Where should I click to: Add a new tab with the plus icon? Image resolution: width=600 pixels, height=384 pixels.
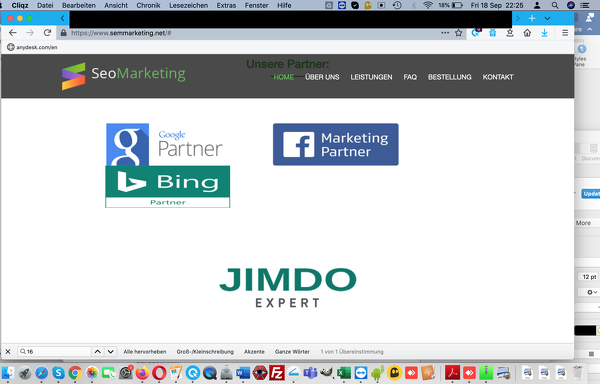tap(532, 18)
